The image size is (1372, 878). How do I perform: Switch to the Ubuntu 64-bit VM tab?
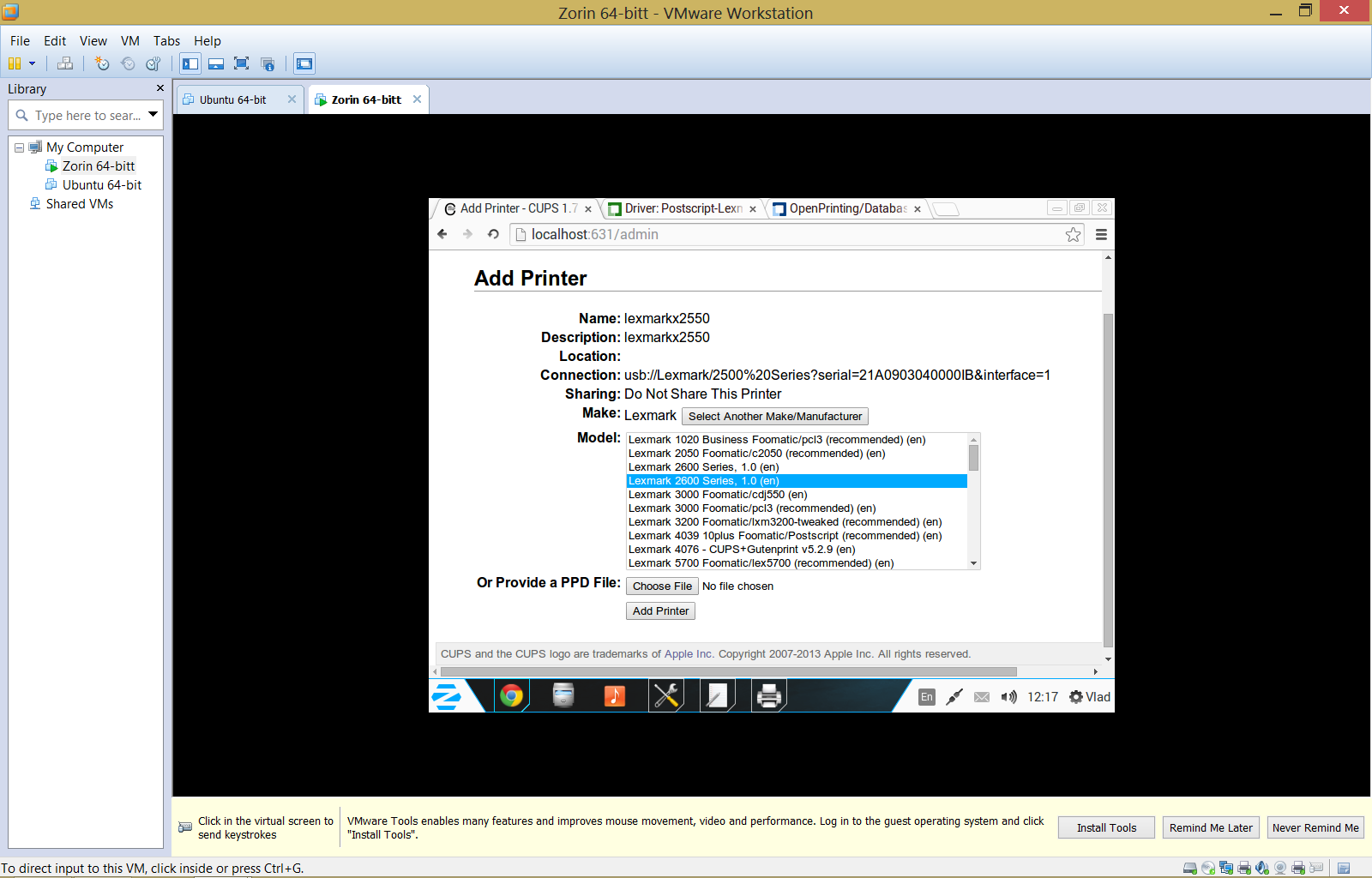click(x=232, y=99)
